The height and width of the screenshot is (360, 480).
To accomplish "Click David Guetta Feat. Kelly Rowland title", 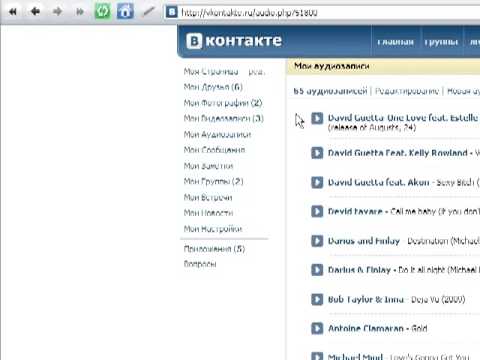I will coord(398,153).
